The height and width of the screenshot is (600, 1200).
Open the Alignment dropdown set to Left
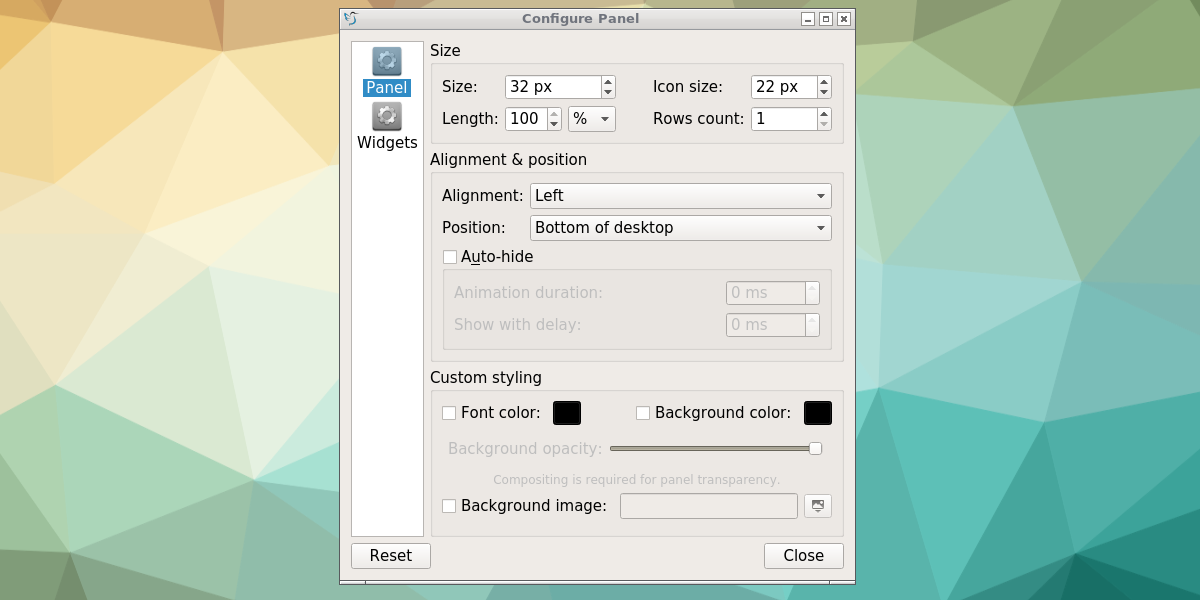click(681, 196)
